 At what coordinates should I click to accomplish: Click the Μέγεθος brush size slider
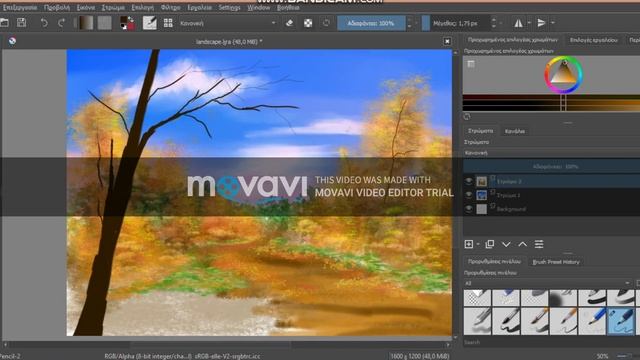tap(456, 23)
